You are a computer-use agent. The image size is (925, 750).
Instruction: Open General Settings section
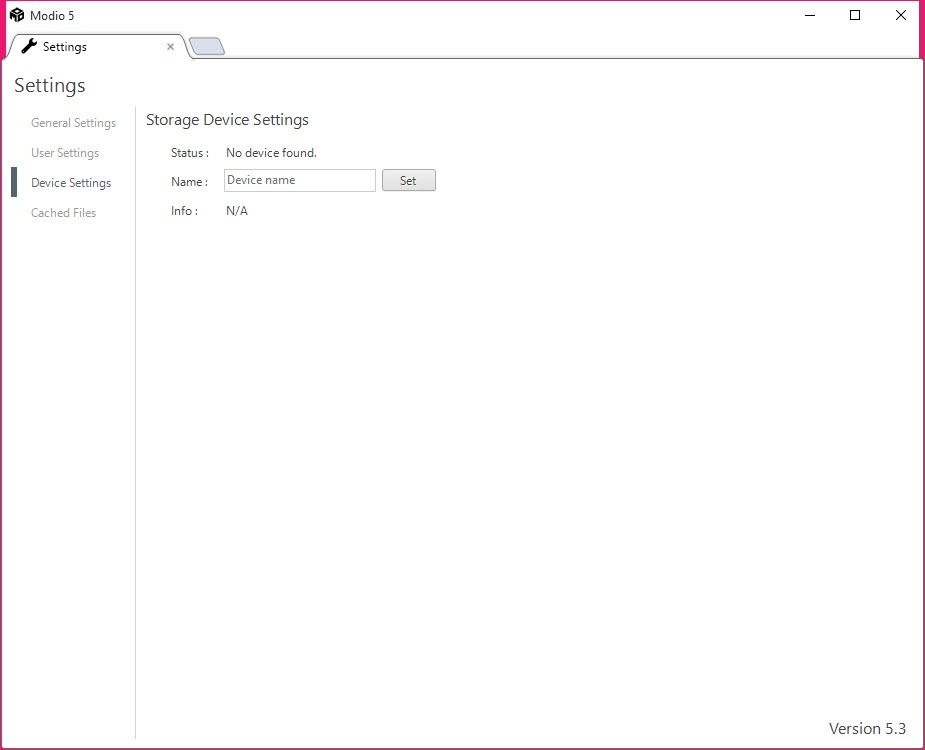coord(73,123)
